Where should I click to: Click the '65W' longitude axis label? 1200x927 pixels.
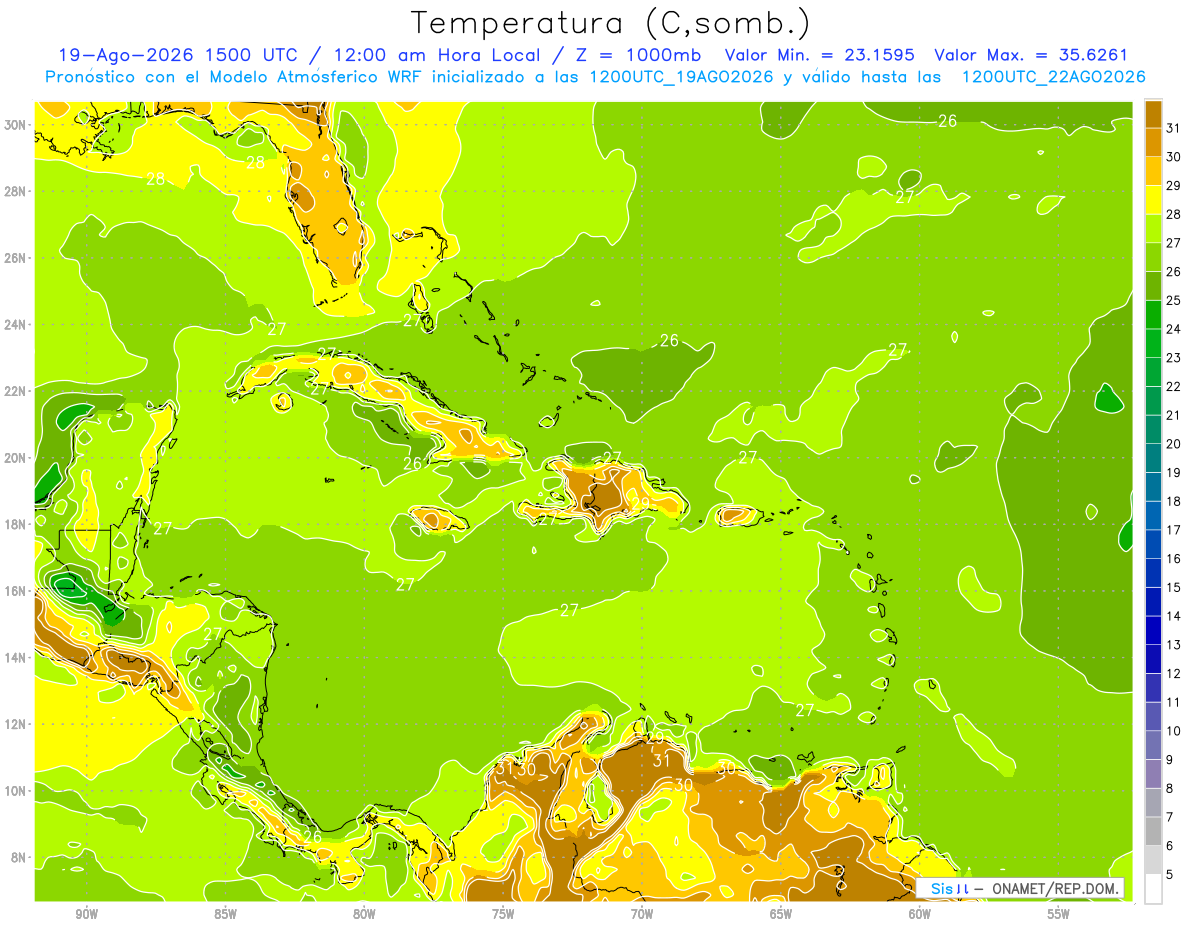click(781, 914)
